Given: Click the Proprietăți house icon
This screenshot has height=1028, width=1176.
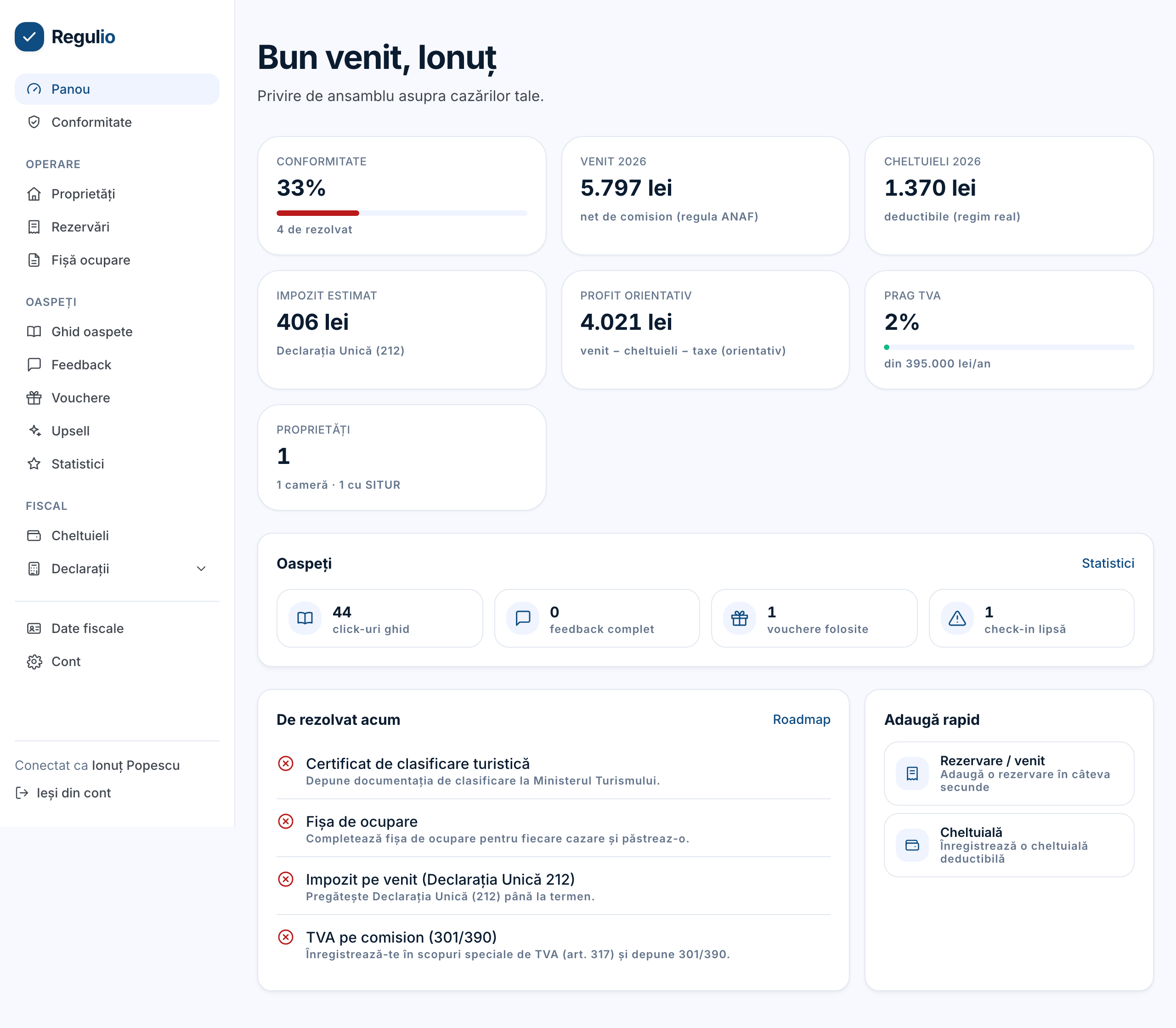Looking at the screenshot, I should (34, 194).
